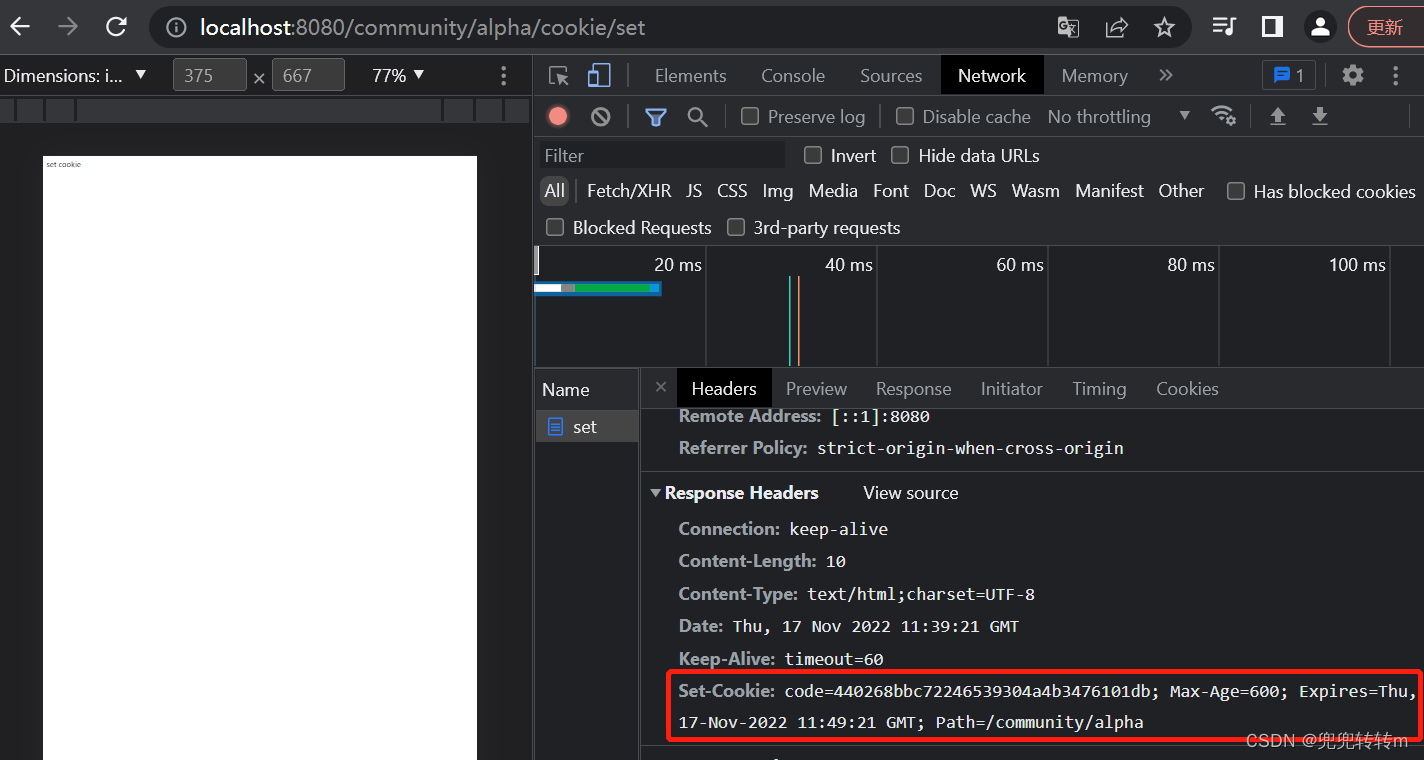Click the record network log button
The image size is (1424, 760).
pos(558,117)
